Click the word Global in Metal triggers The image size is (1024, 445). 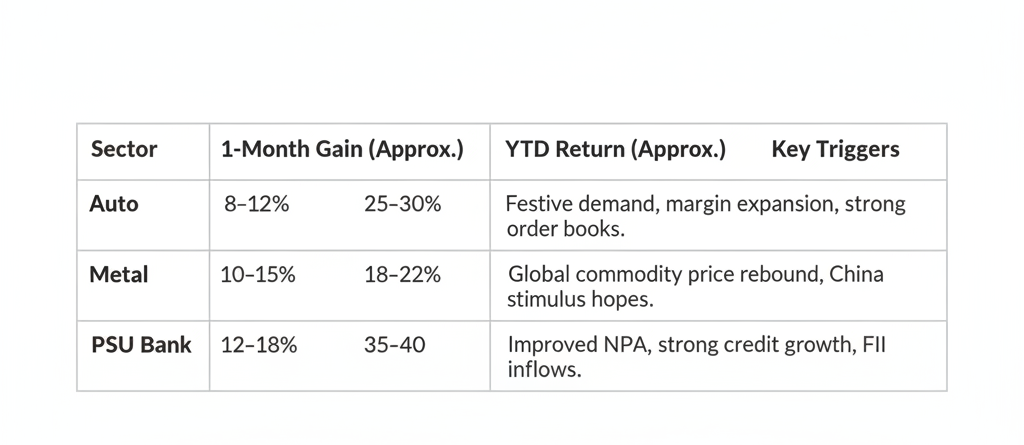click(539, 274)
